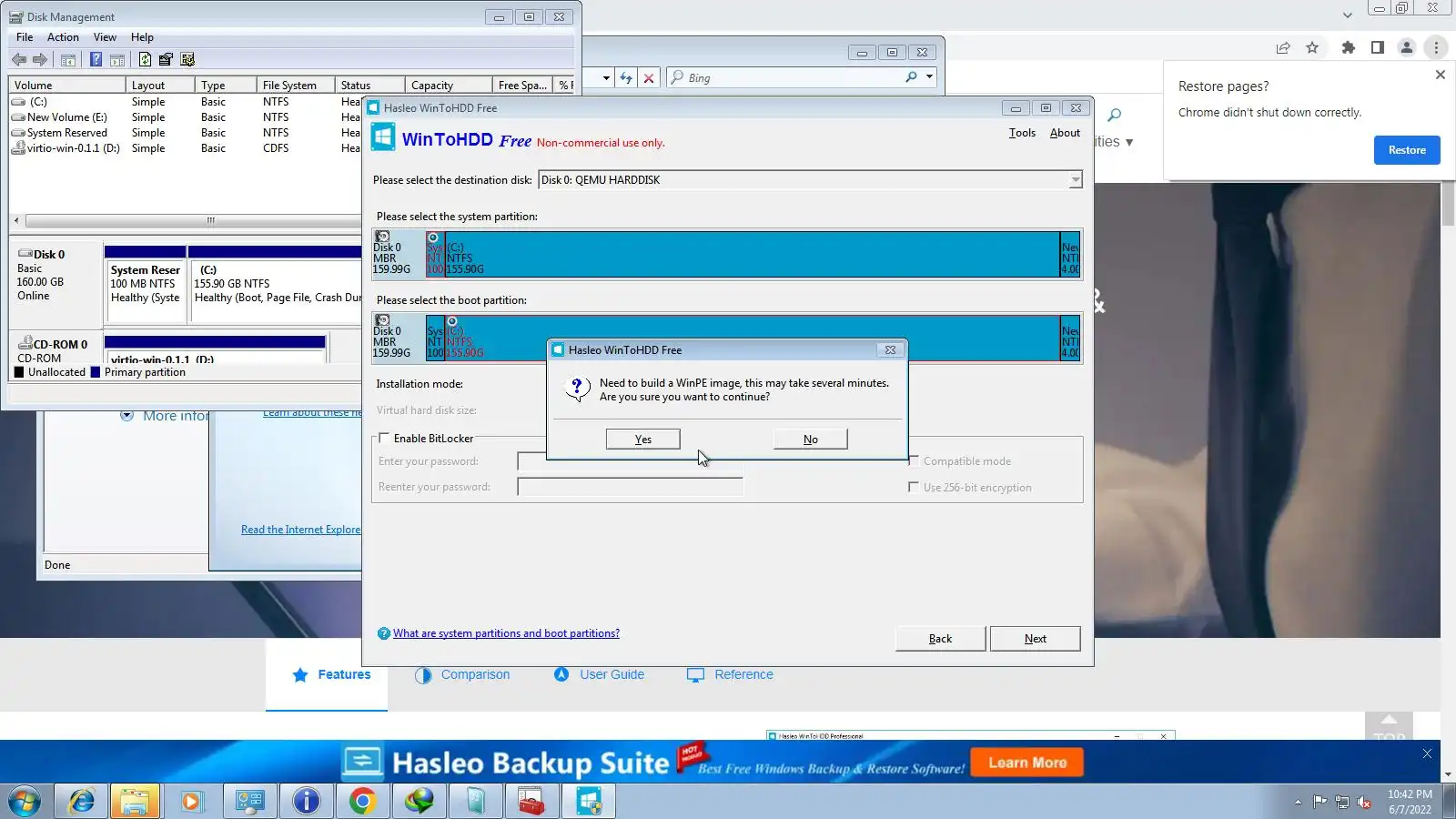The width and height of the screenshot is (1456, 819).
Task: Open the File menu in Disk Management
Action: [25, 37]
